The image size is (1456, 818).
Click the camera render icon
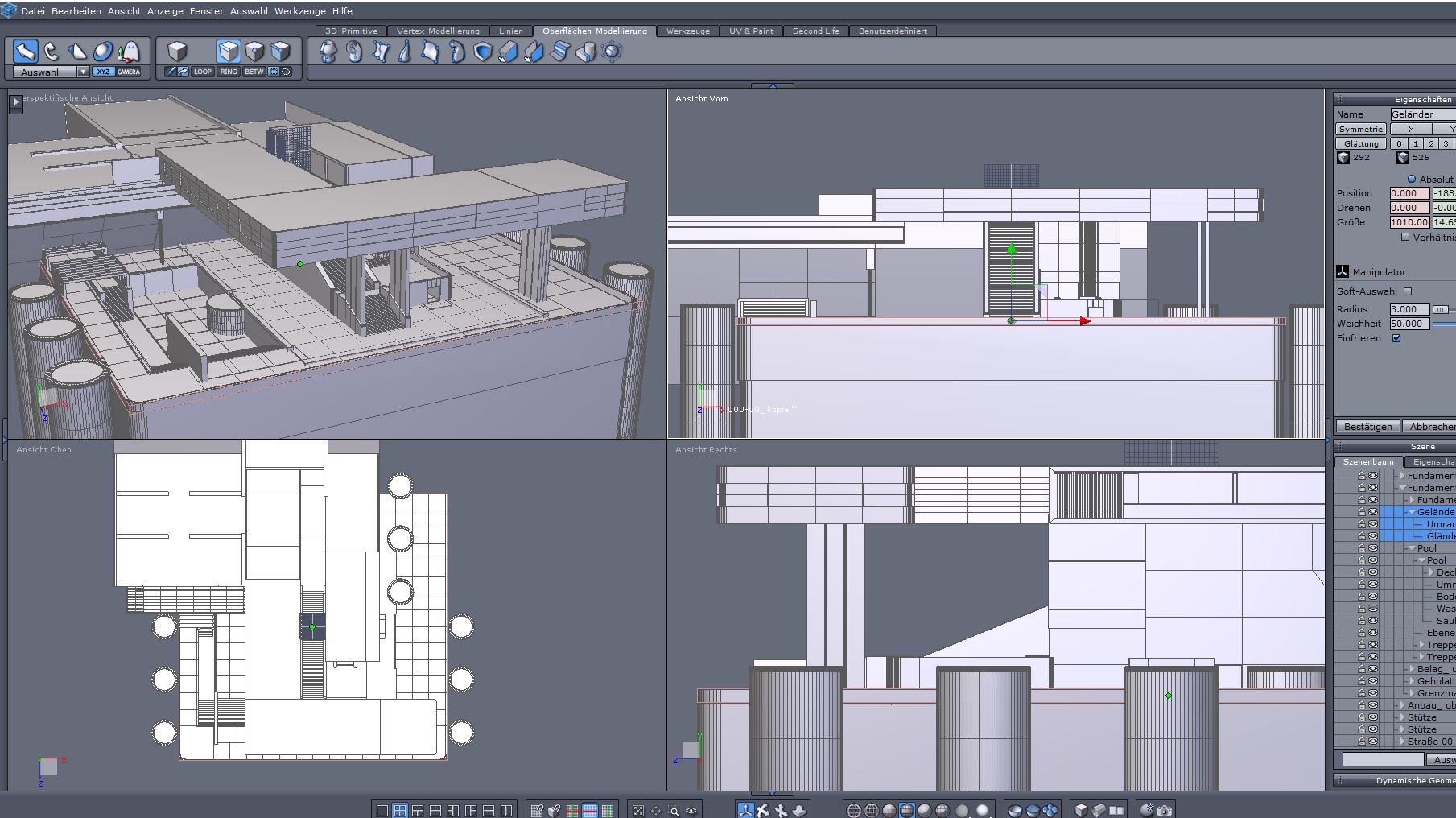tap(1164, 810)
